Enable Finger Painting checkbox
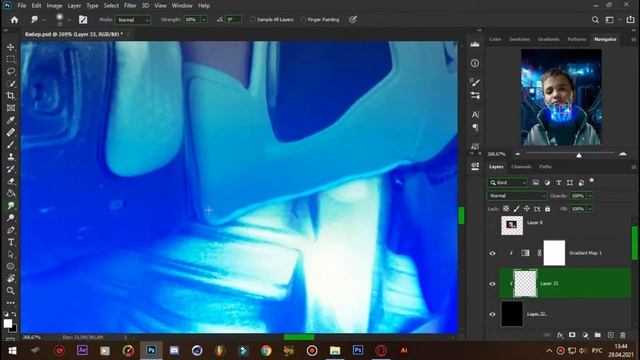Viewport: 640px width, 360px height. [x=303, y=19]
